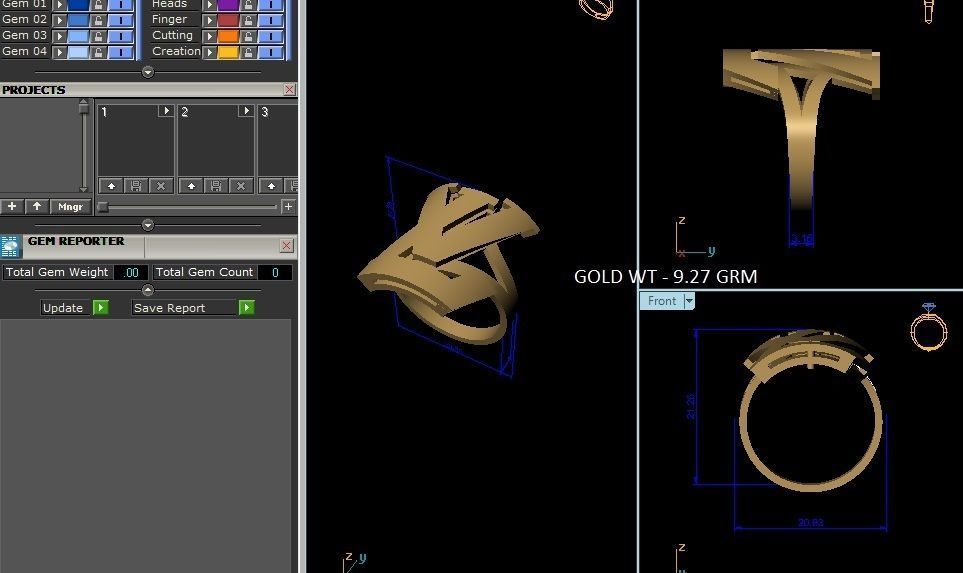Collapse the layers panel using the round arrow
Viewport: 963px width, 573px height.
pos(147,72)
